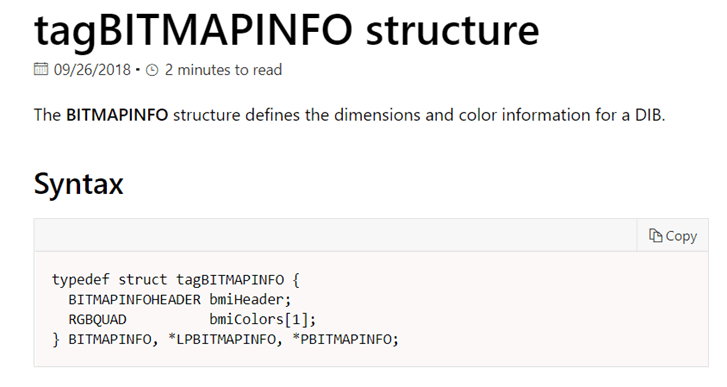727x387 pixels.
Task: Click the Syntax section heading
Action: [78, 184]
